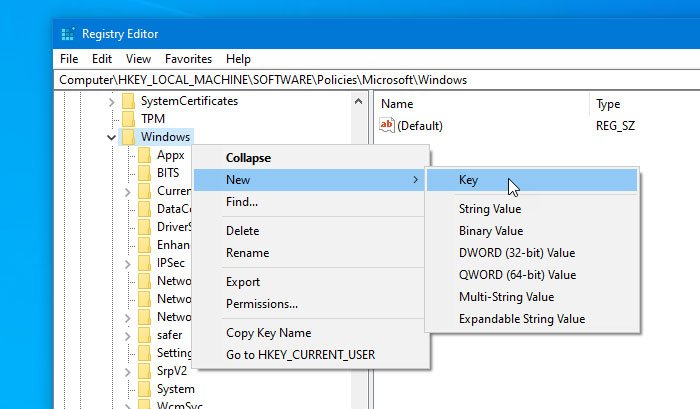This screenshot has width=700, height=409.
Task: Choose Delete in context menu
Action: click(309, 231)
